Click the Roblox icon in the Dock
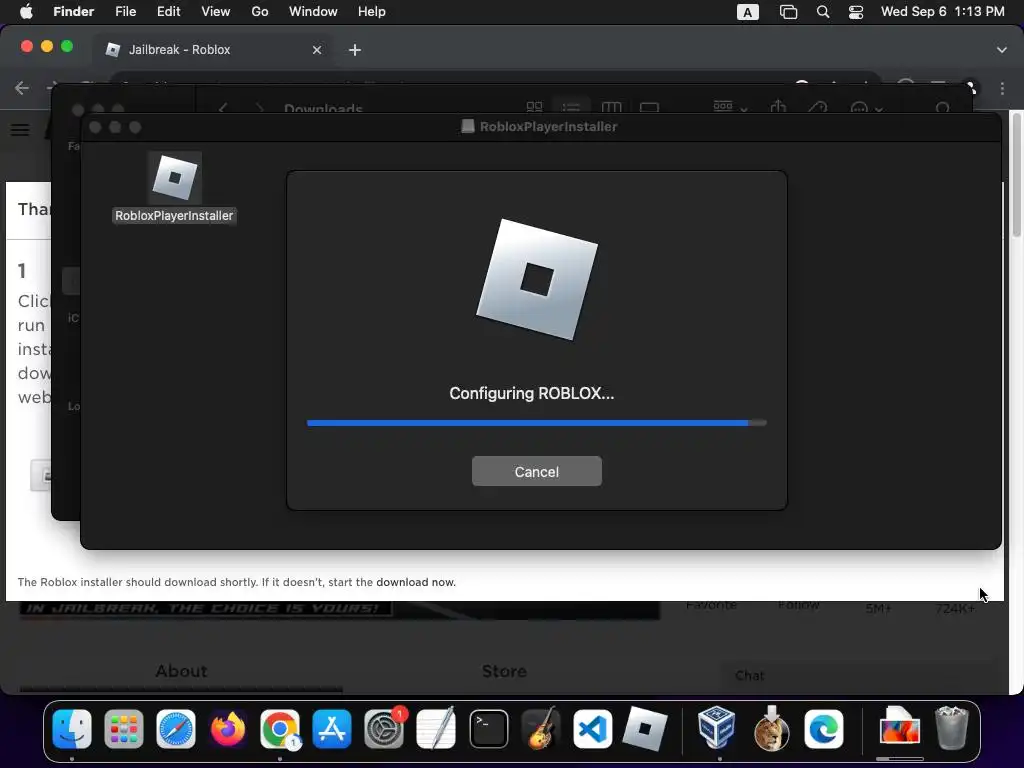The image size is (1024, 768). pos(645,729)
